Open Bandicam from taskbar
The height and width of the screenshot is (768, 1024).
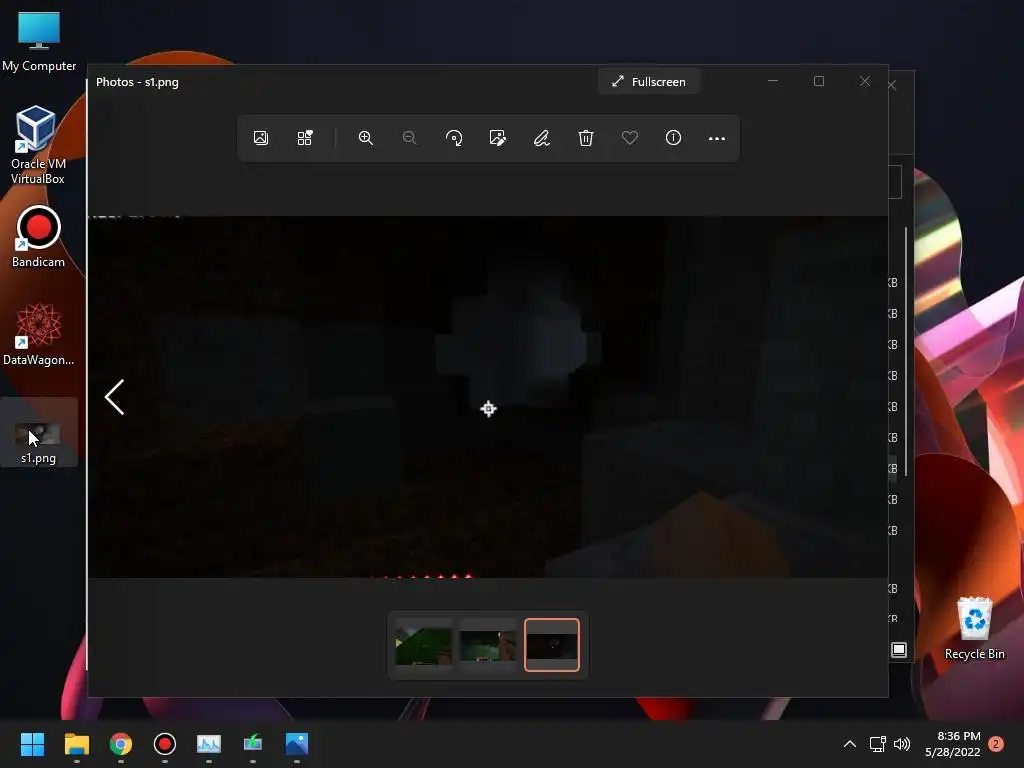[x=165, y=744]
